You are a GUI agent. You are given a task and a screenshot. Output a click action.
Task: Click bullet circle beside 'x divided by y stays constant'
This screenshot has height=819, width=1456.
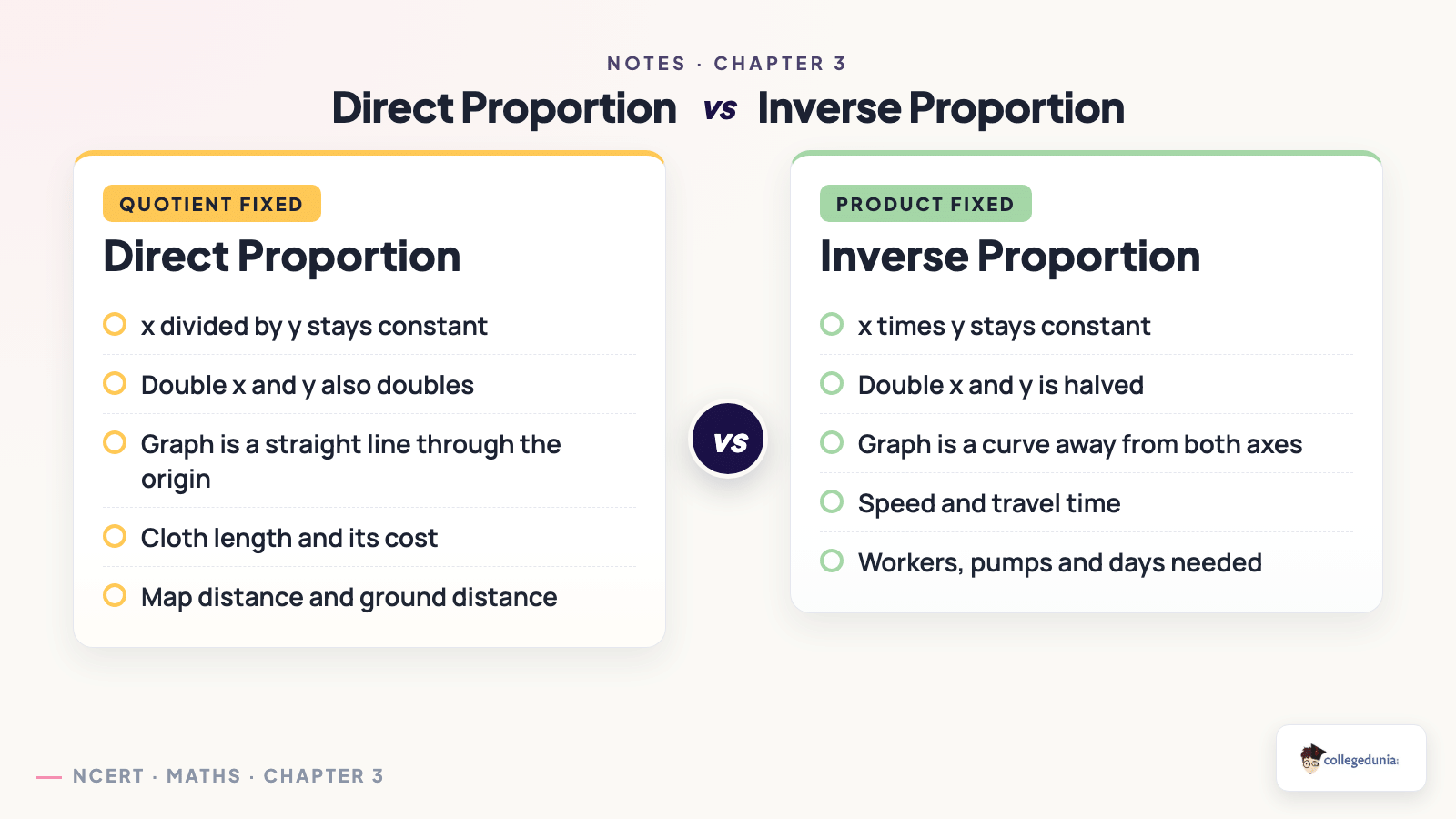(115, 324)
